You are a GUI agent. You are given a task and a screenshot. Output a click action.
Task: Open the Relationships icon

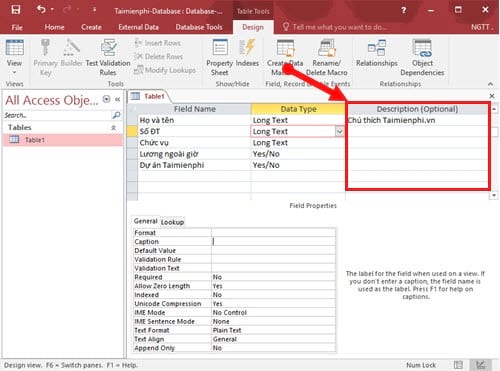tap(377, 47)
